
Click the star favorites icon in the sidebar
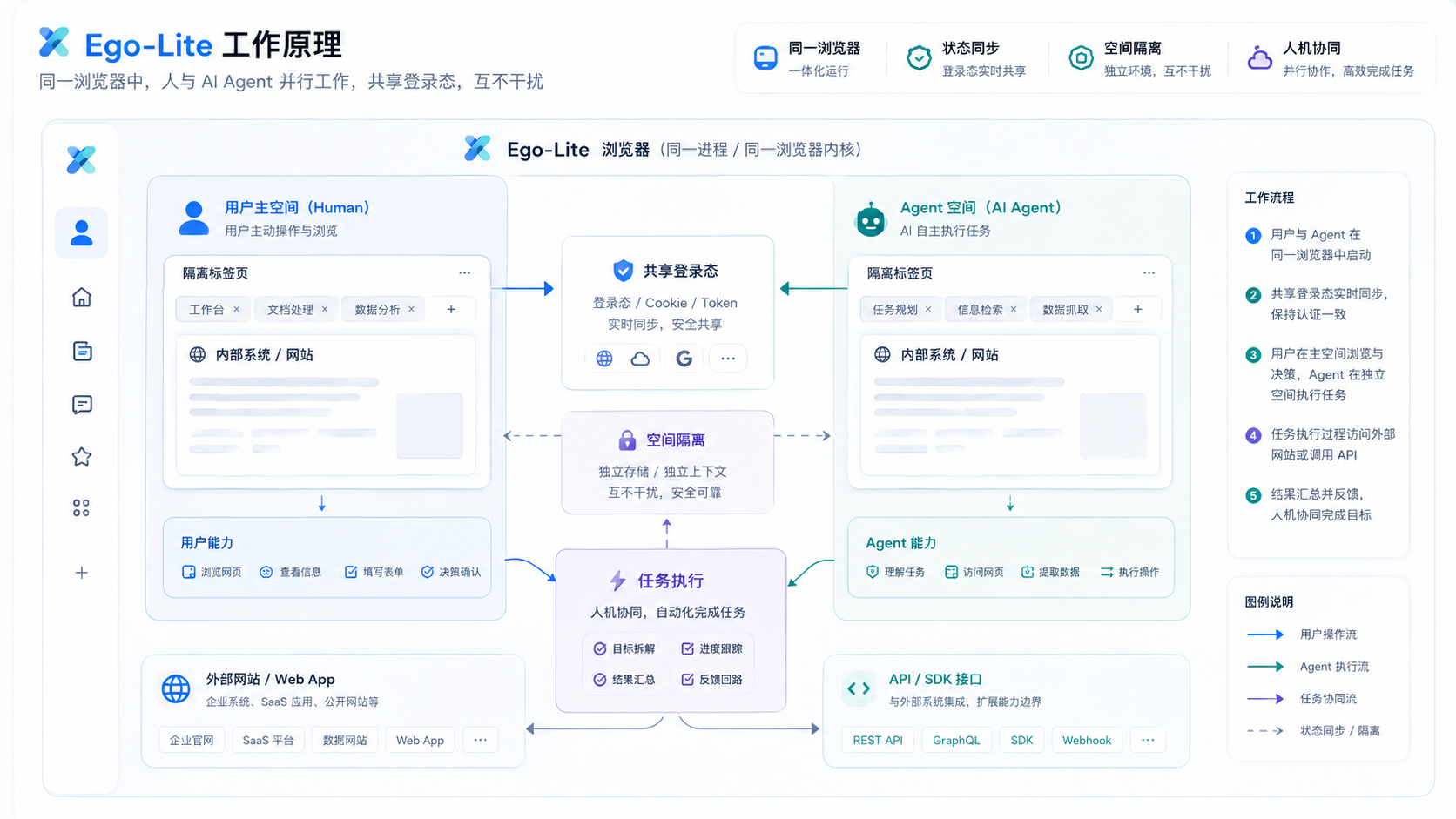point(82,456)
